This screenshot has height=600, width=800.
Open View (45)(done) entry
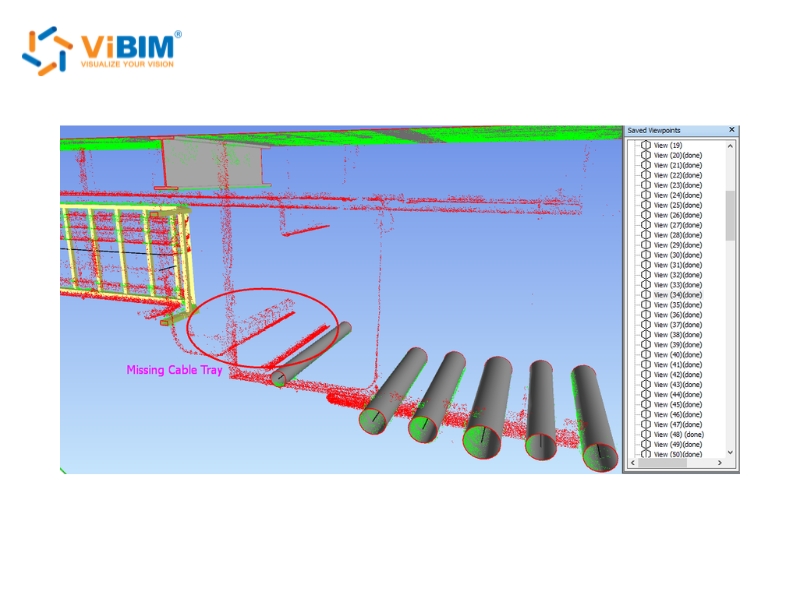pyautogui.click(x=678, y=404)
